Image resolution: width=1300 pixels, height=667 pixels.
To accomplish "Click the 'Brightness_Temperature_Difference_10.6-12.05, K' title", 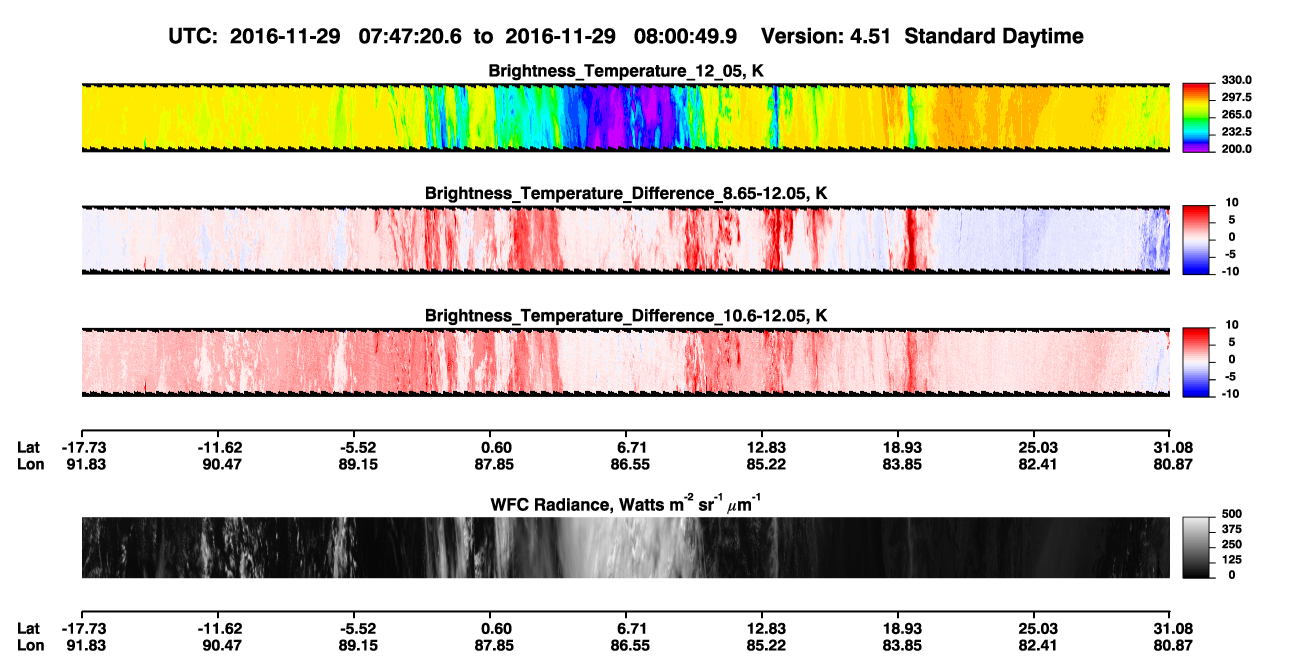I will pos(626,315).
